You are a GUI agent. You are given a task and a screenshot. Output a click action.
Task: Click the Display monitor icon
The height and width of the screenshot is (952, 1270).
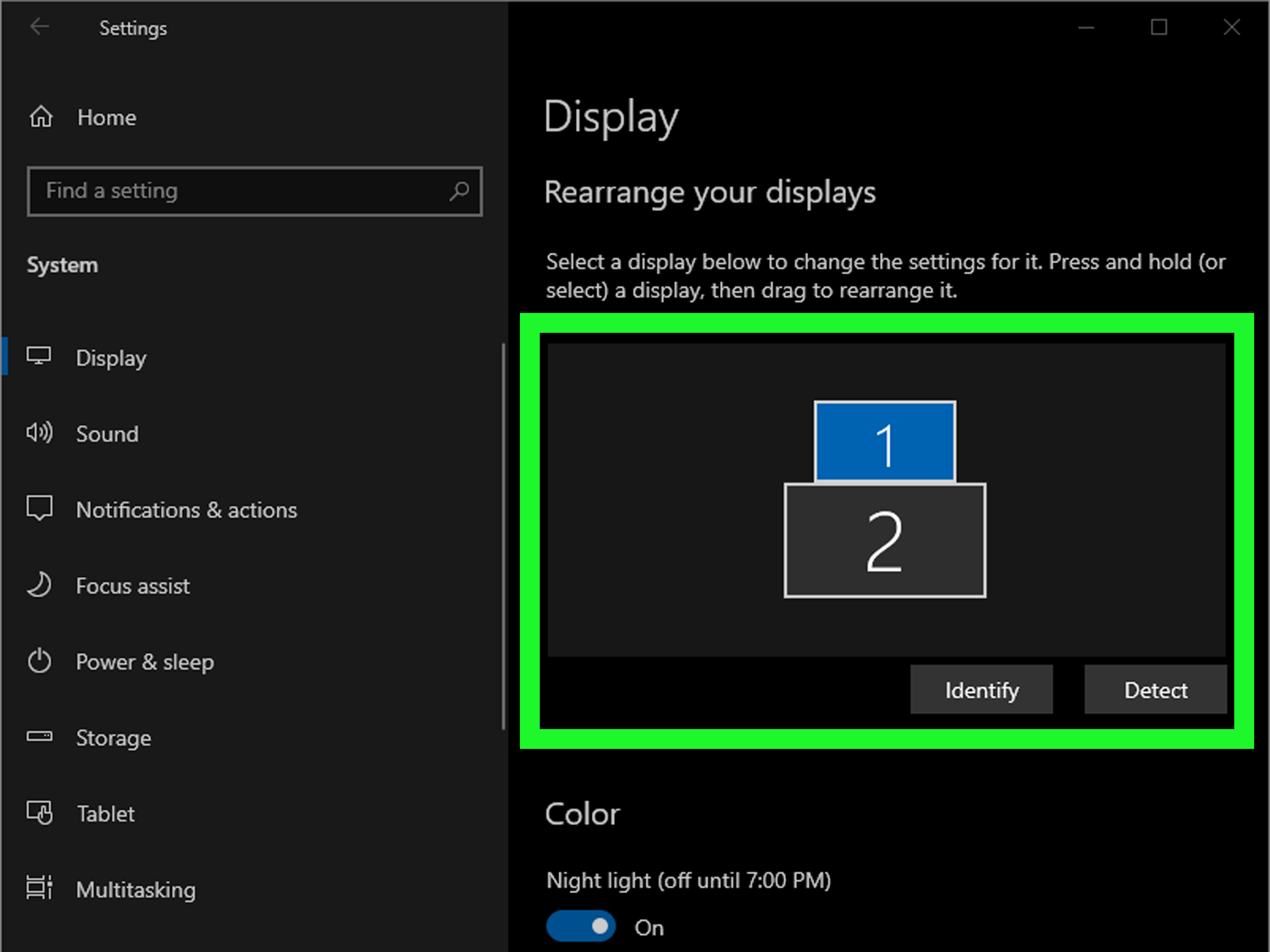[x=39, y=356]
